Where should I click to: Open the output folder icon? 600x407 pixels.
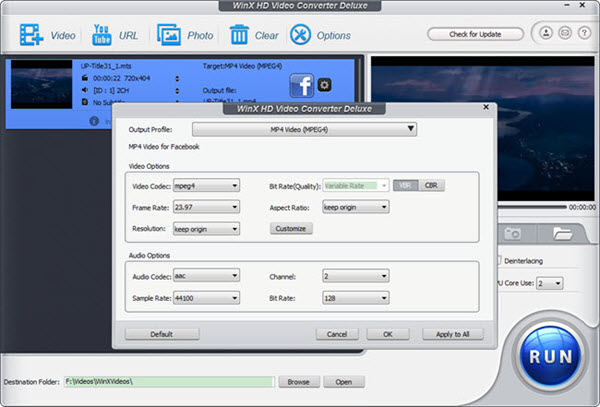click(x=562, y=233)
